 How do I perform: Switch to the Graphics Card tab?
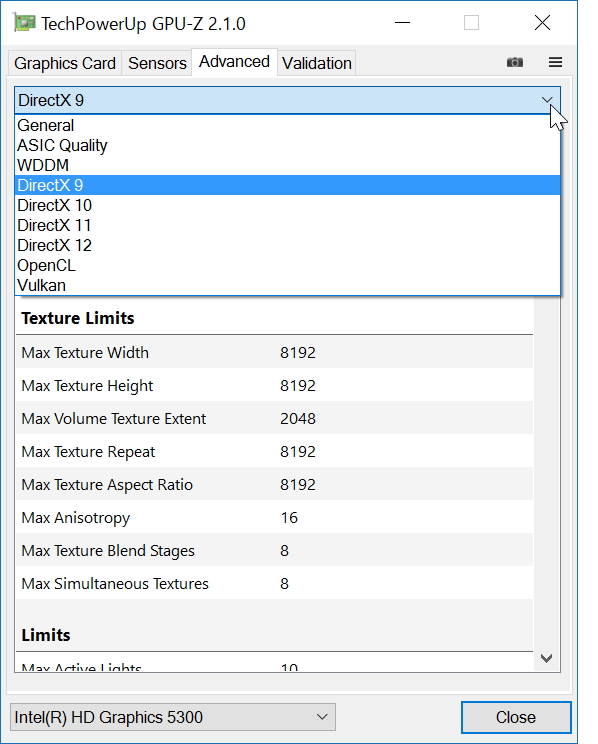tap(65, 63)
